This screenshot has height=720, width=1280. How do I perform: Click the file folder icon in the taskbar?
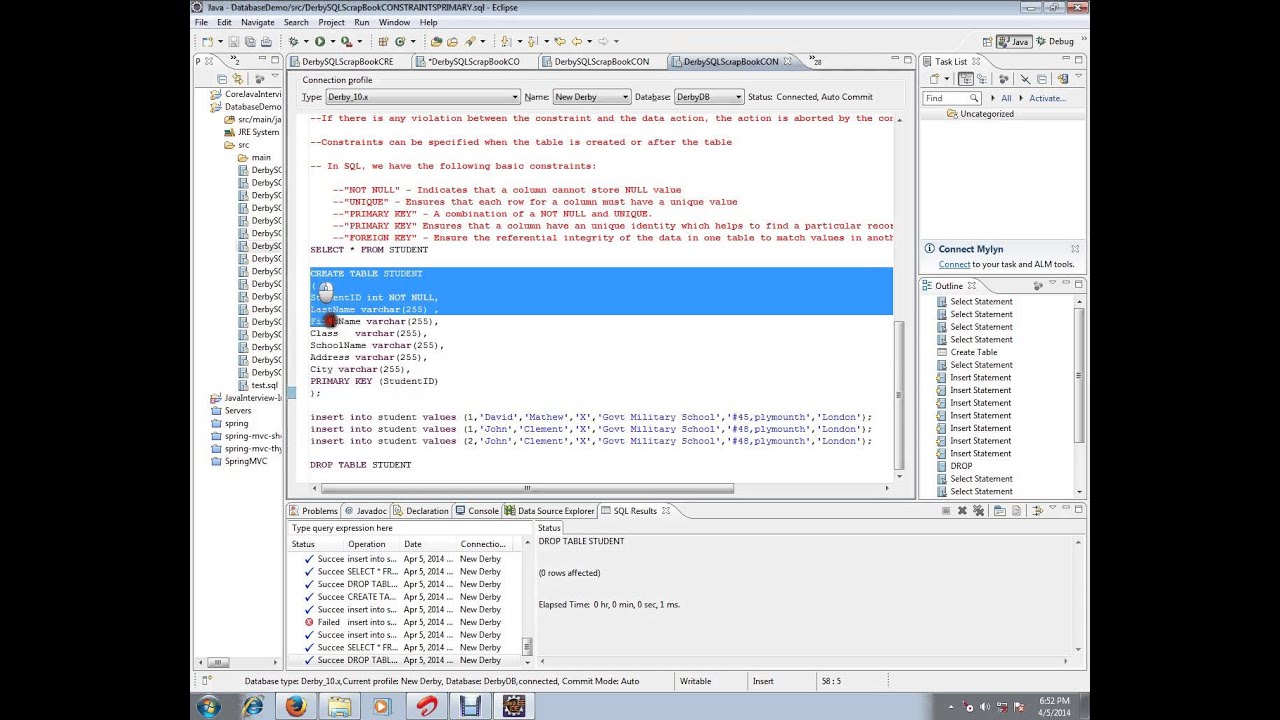tap(339, 706)
